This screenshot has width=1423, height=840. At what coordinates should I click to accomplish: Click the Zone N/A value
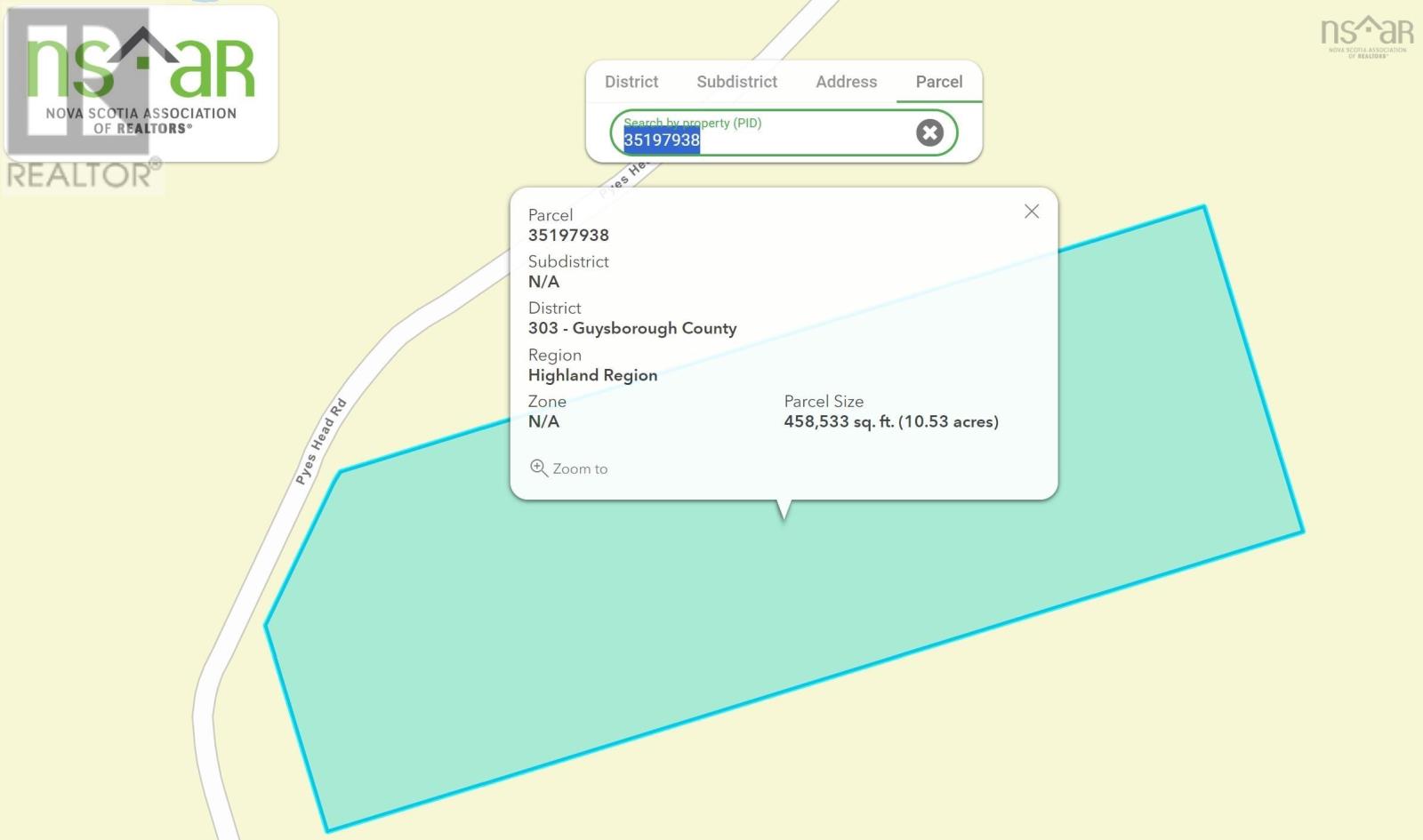[543, 421]
